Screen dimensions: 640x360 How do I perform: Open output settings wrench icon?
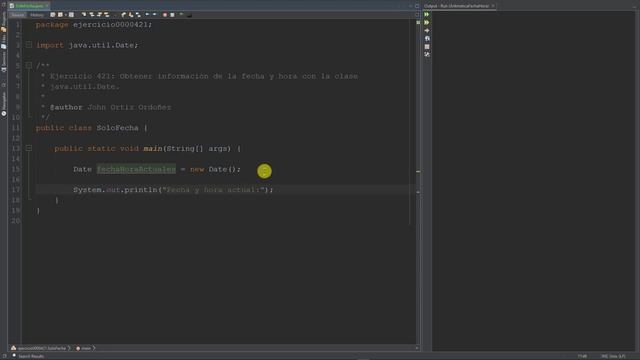(427, 54)
